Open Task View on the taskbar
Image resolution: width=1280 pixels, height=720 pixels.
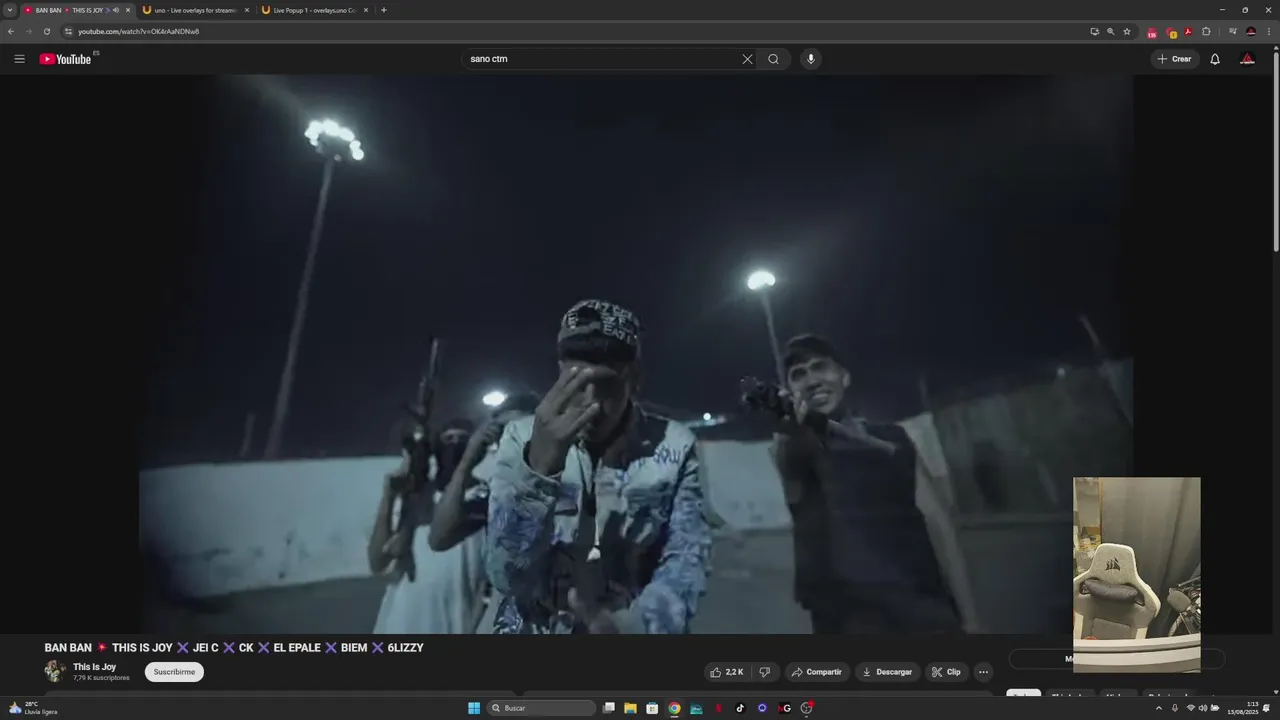[608, 708]
